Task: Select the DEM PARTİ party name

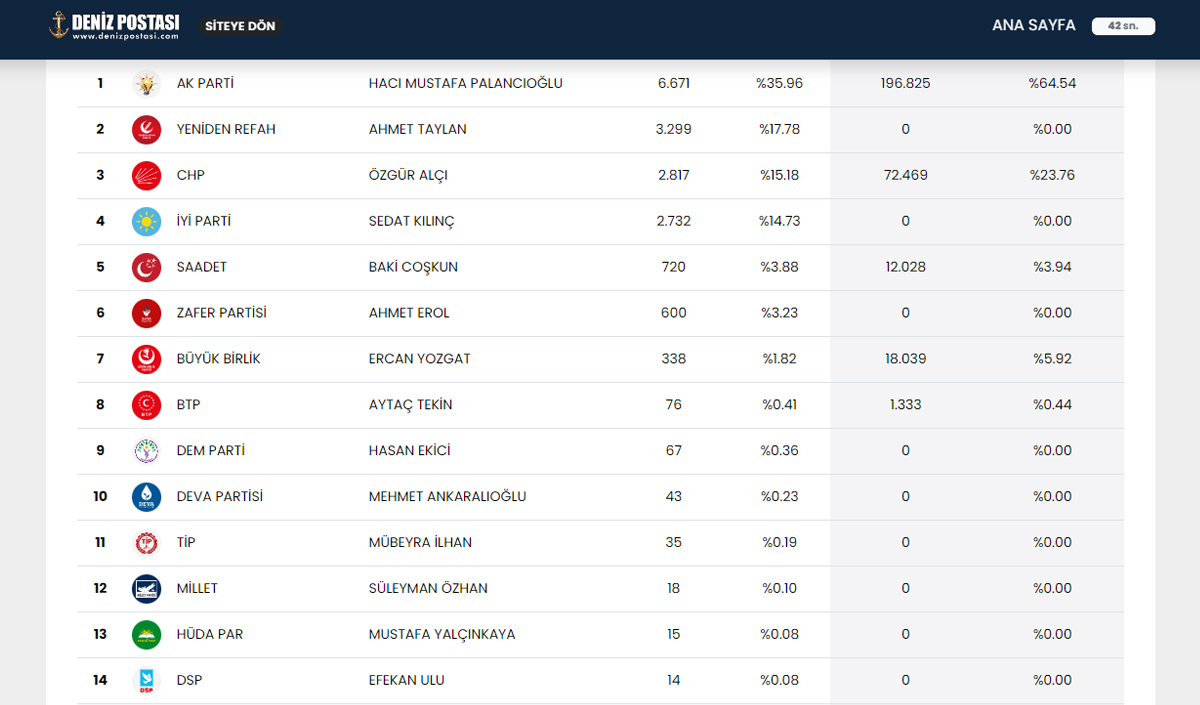Action: click(211, 451)
